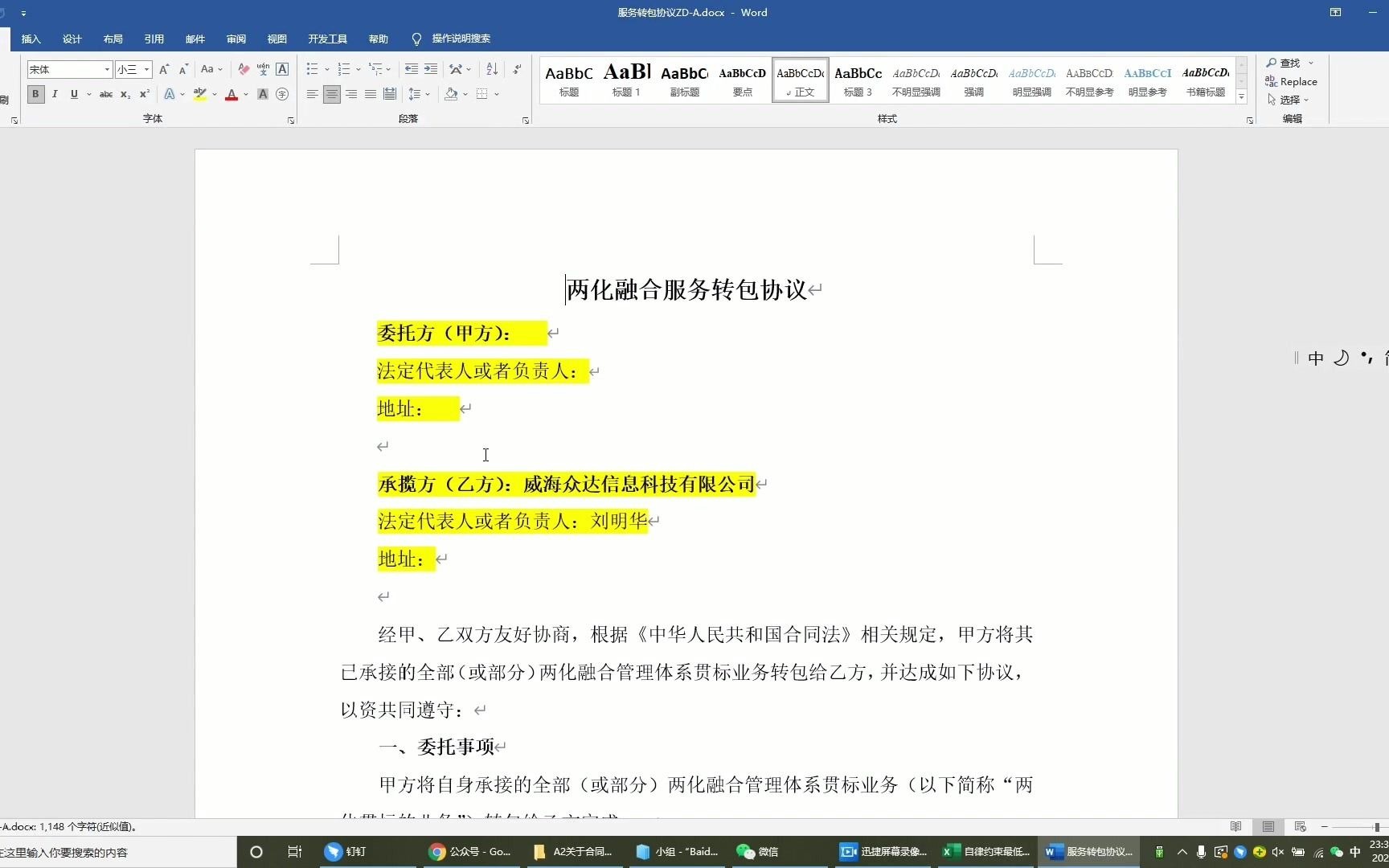
Task: Open the 引用 tab
Action: click(154, 39)
